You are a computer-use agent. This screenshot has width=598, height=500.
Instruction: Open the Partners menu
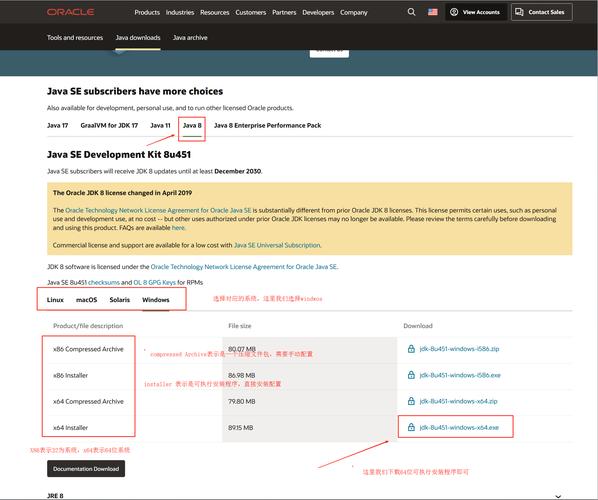[284, 12]
